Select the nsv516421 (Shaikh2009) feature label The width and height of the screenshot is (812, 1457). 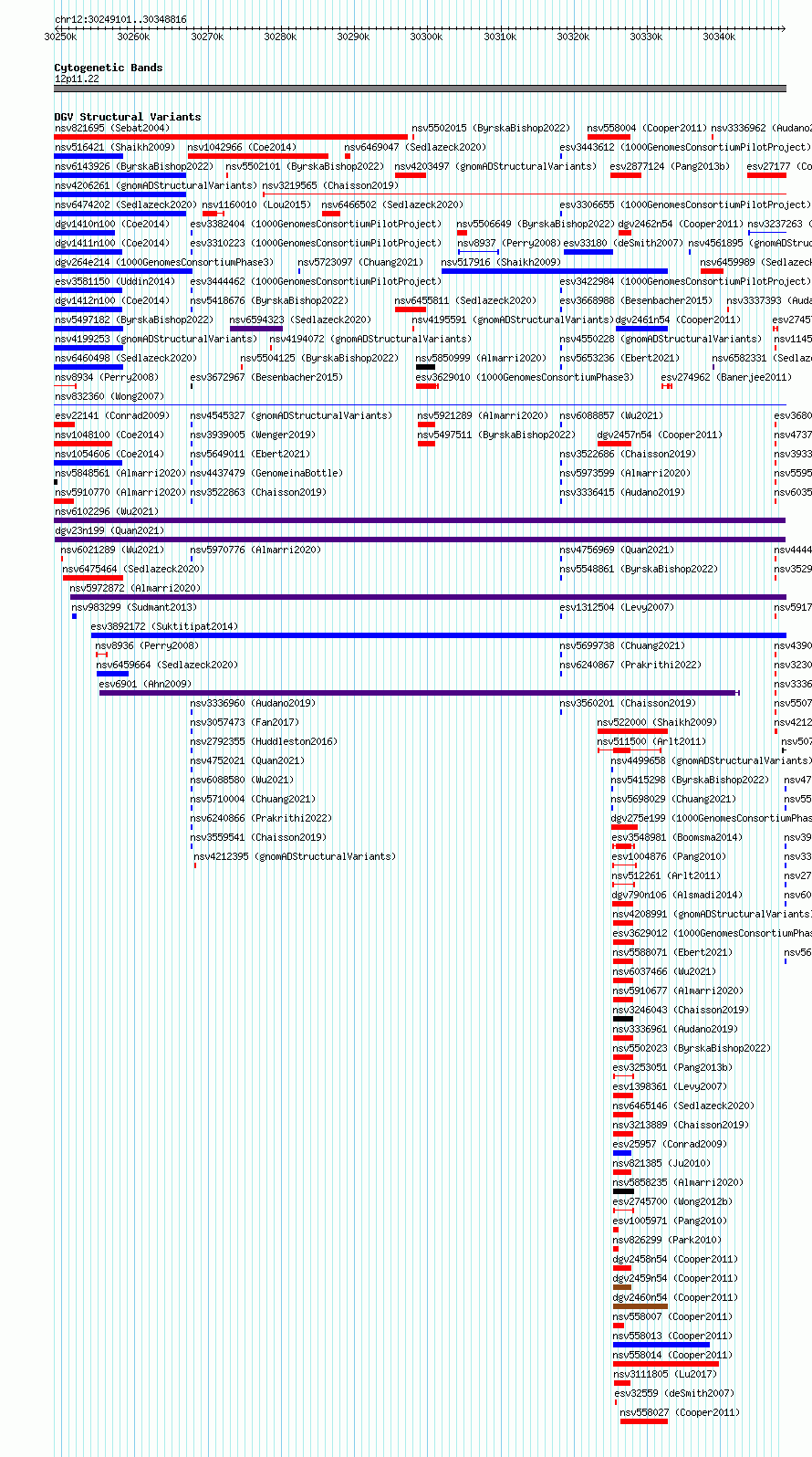[114, 147]
